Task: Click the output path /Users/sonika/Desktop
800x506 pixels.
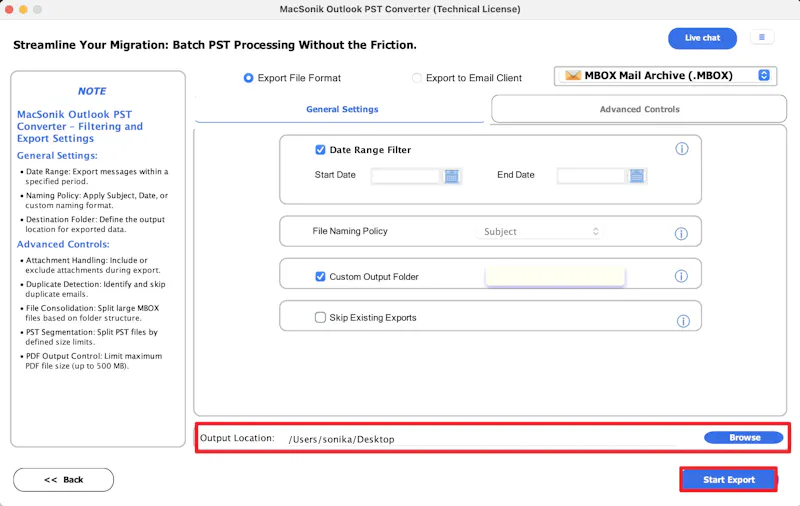Action: [341, 439]
